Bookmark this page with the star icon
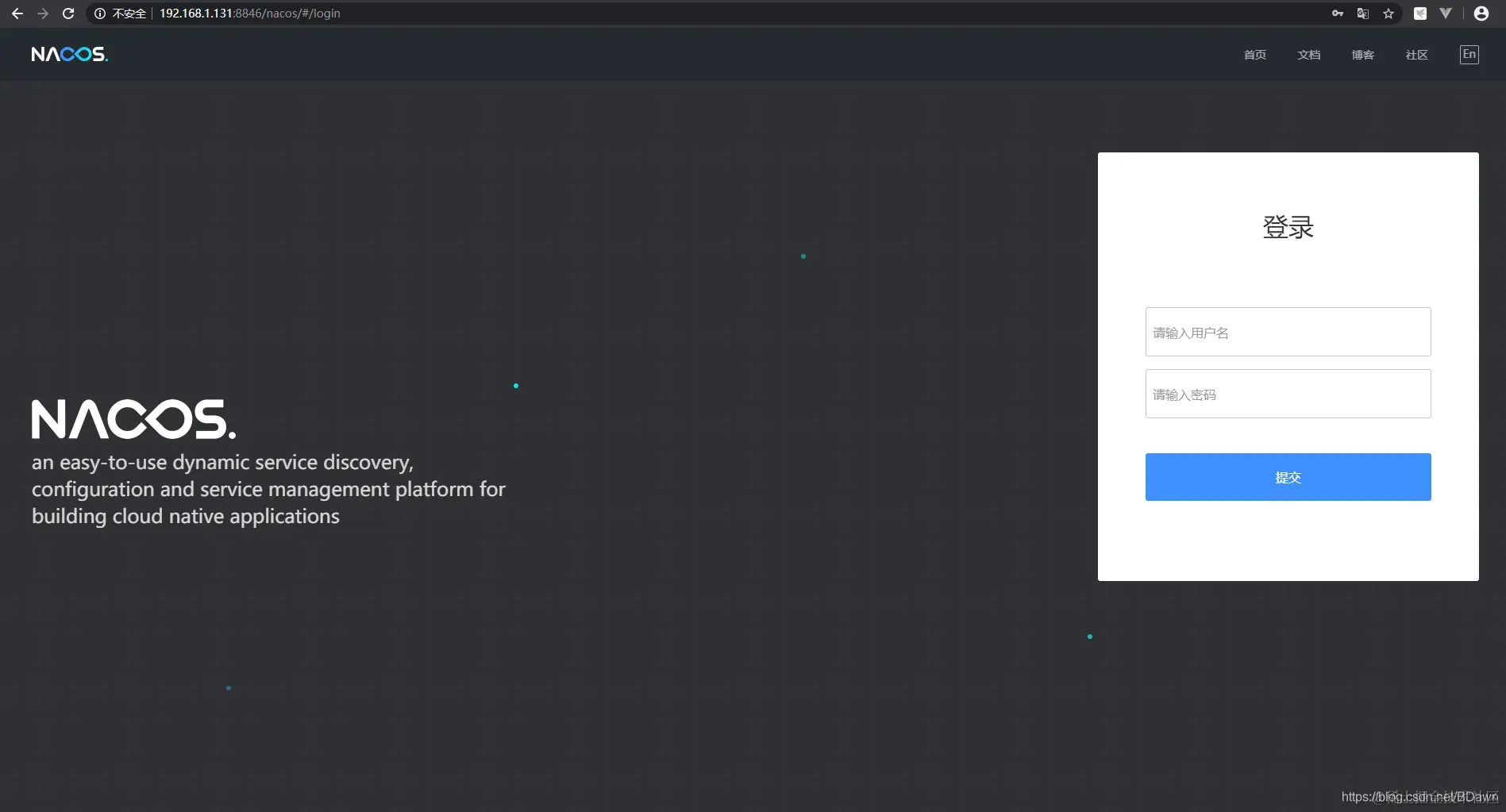The height and width of the screenshot is (812, 1506). pyautogui.click(x=1389, y=13)
